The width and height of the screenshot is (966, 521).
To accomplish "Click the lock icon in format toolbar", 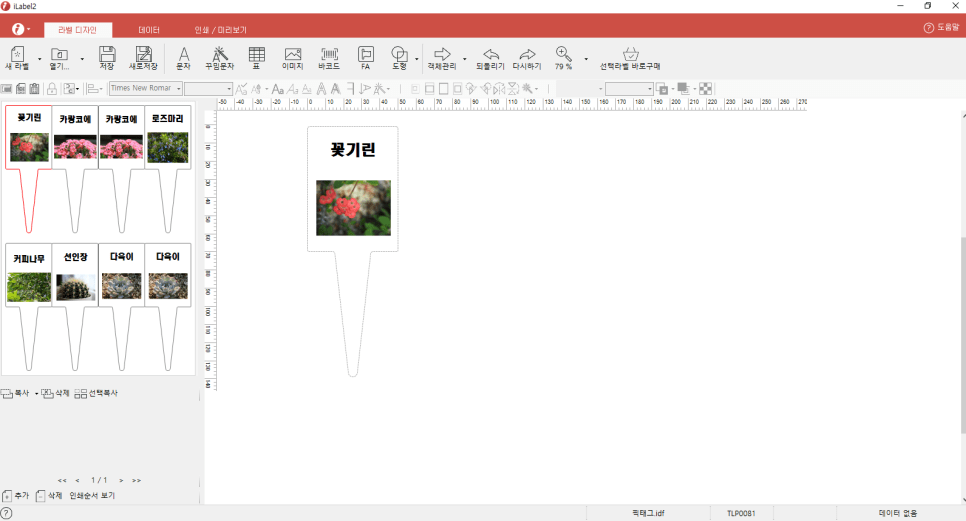I will click(x=52, y=89).
